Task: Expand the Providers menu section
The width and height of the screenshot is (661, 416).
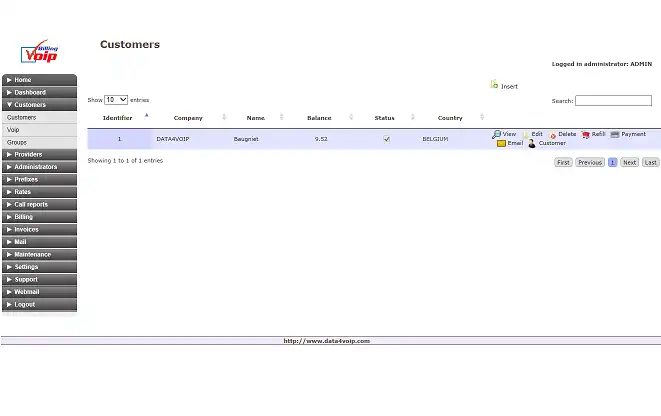Action: 39,155
